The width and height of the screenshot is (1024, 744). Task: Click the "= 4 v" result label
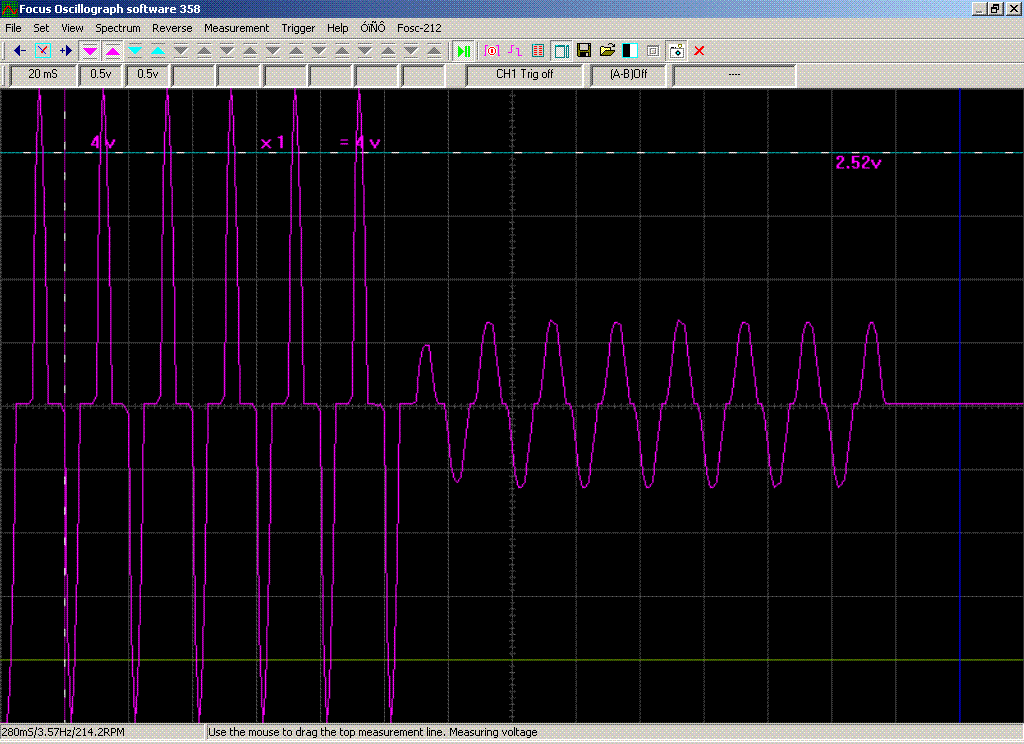pos(360,143)
